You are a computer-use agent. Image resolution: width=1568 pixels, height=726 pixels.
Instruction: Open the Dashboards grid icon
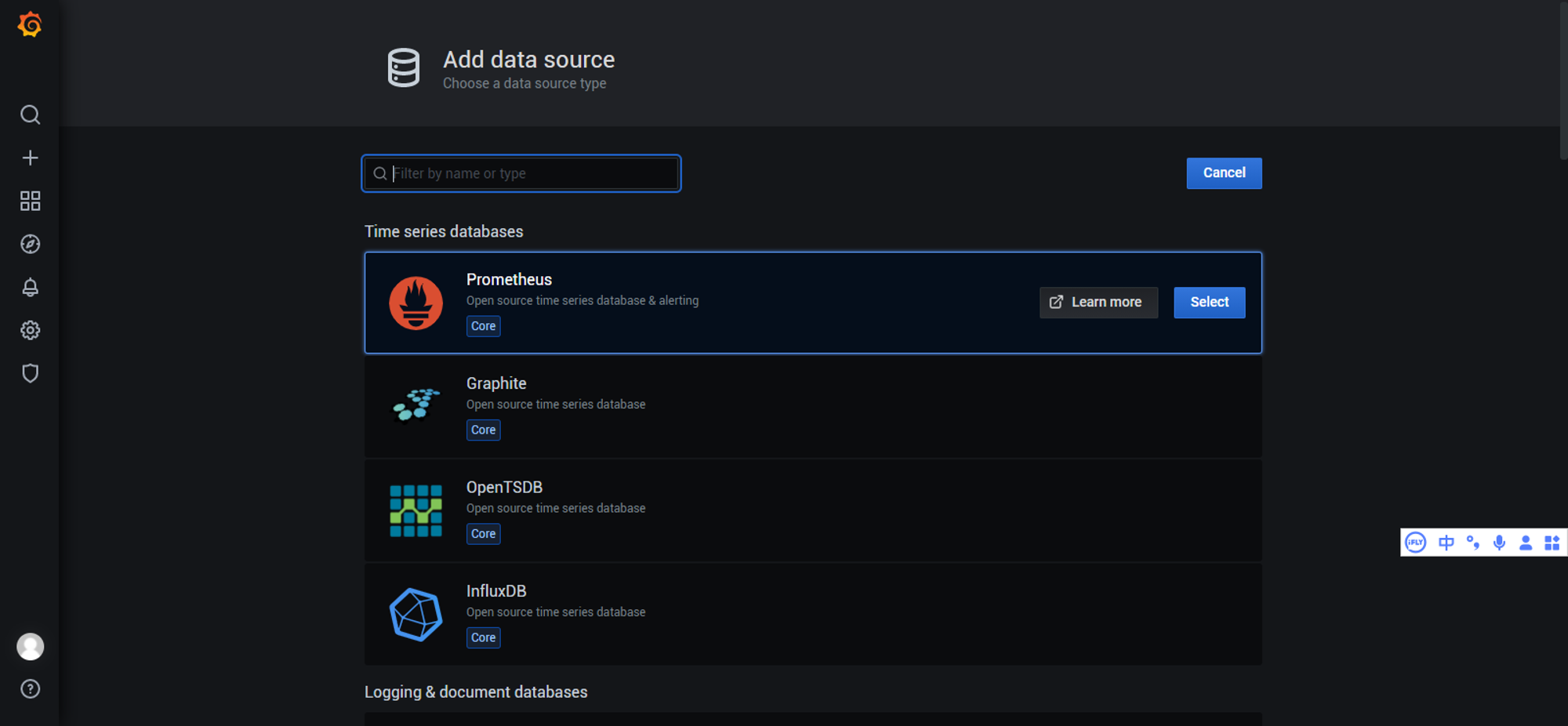[30, 201]
